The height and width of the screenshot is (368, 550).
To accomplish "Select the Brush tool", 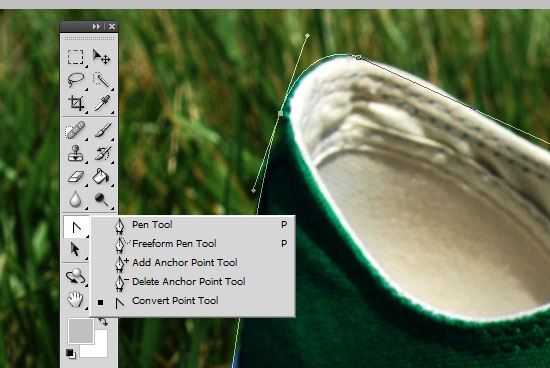I will (103, 130).
